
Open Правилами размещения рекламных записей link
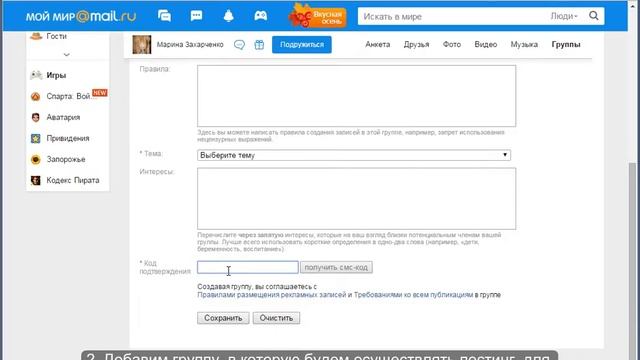point(271,295)
